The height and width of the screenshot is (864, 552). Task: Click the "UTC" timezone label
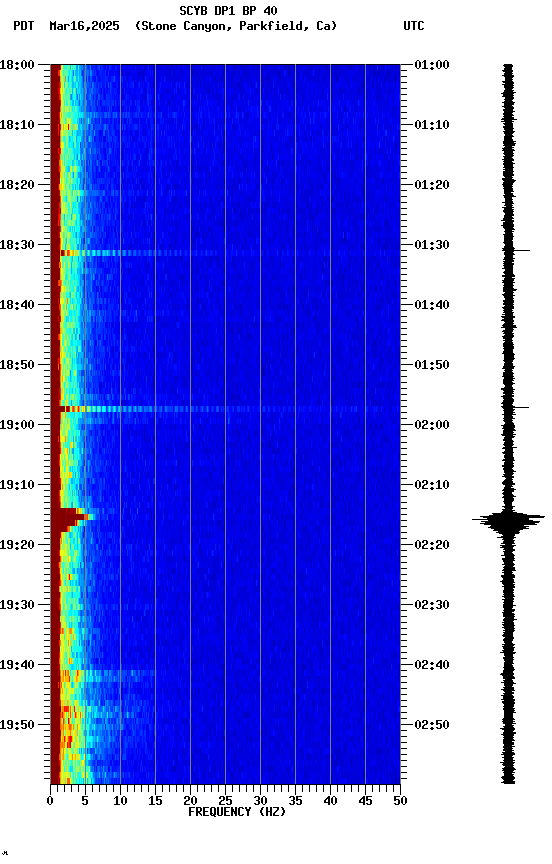414,26
